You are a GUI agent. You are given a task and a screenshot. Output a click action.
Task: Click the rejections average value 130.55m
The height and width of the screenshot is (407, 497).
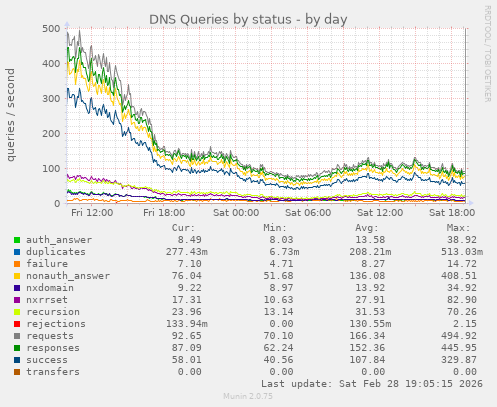pyautogui.click(x=370, y=324)
